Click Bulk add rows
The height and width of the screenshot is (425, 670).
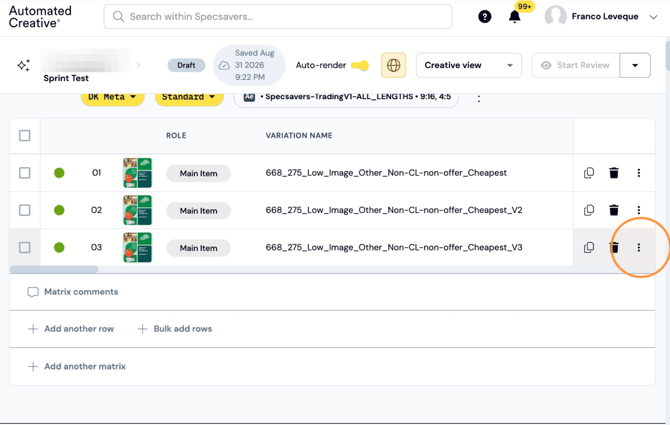click(x=175, y=329)
